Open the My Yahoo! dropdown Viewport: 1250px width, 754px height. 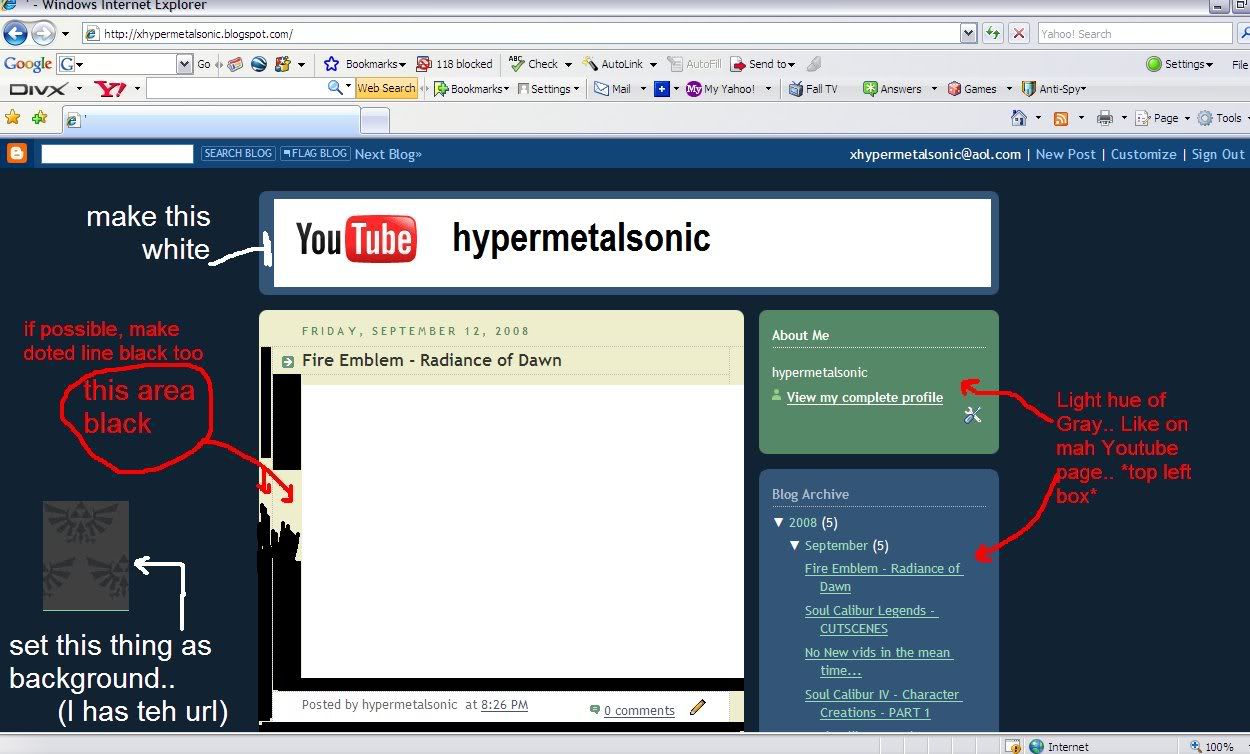coord(768,89)
